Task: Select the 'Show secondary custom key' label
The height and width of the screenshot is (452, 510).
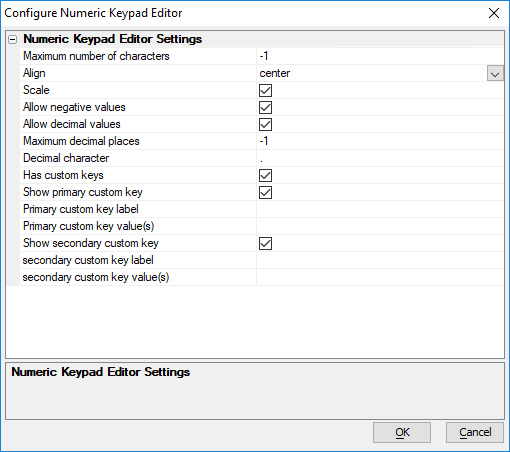Action: (x=91, y=243)
